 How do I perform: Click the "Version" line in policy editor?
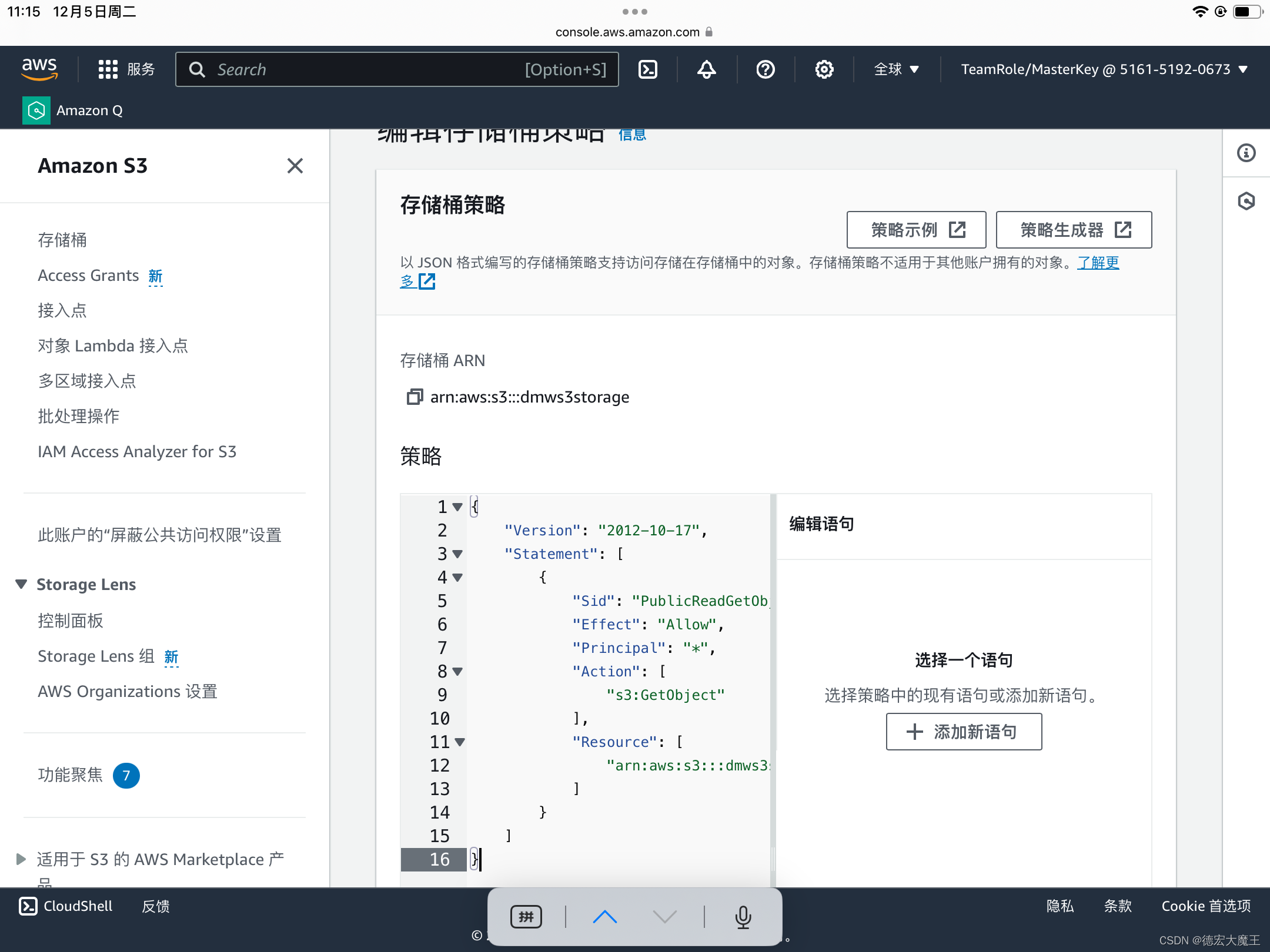(x=606, y=531)
